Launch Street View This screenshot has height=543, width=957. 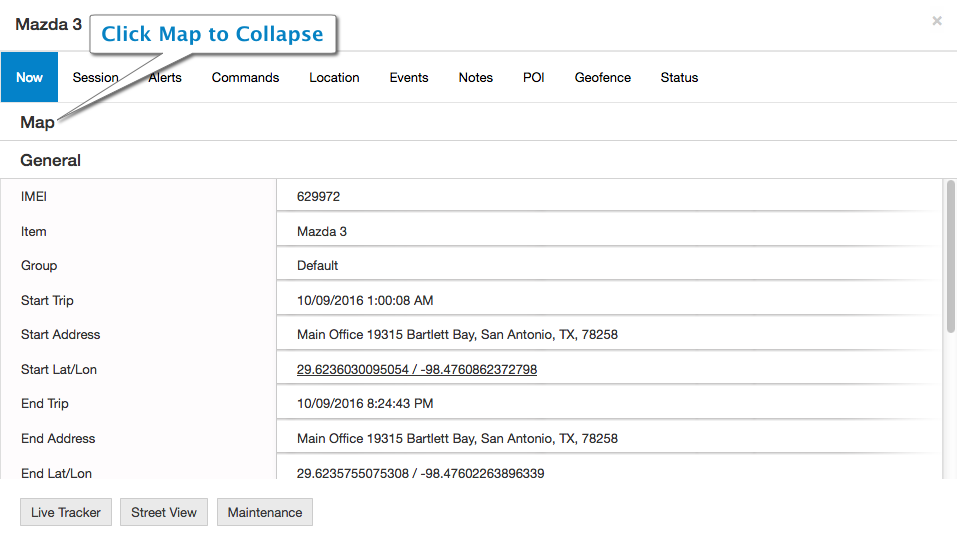(x=164, y=512)
